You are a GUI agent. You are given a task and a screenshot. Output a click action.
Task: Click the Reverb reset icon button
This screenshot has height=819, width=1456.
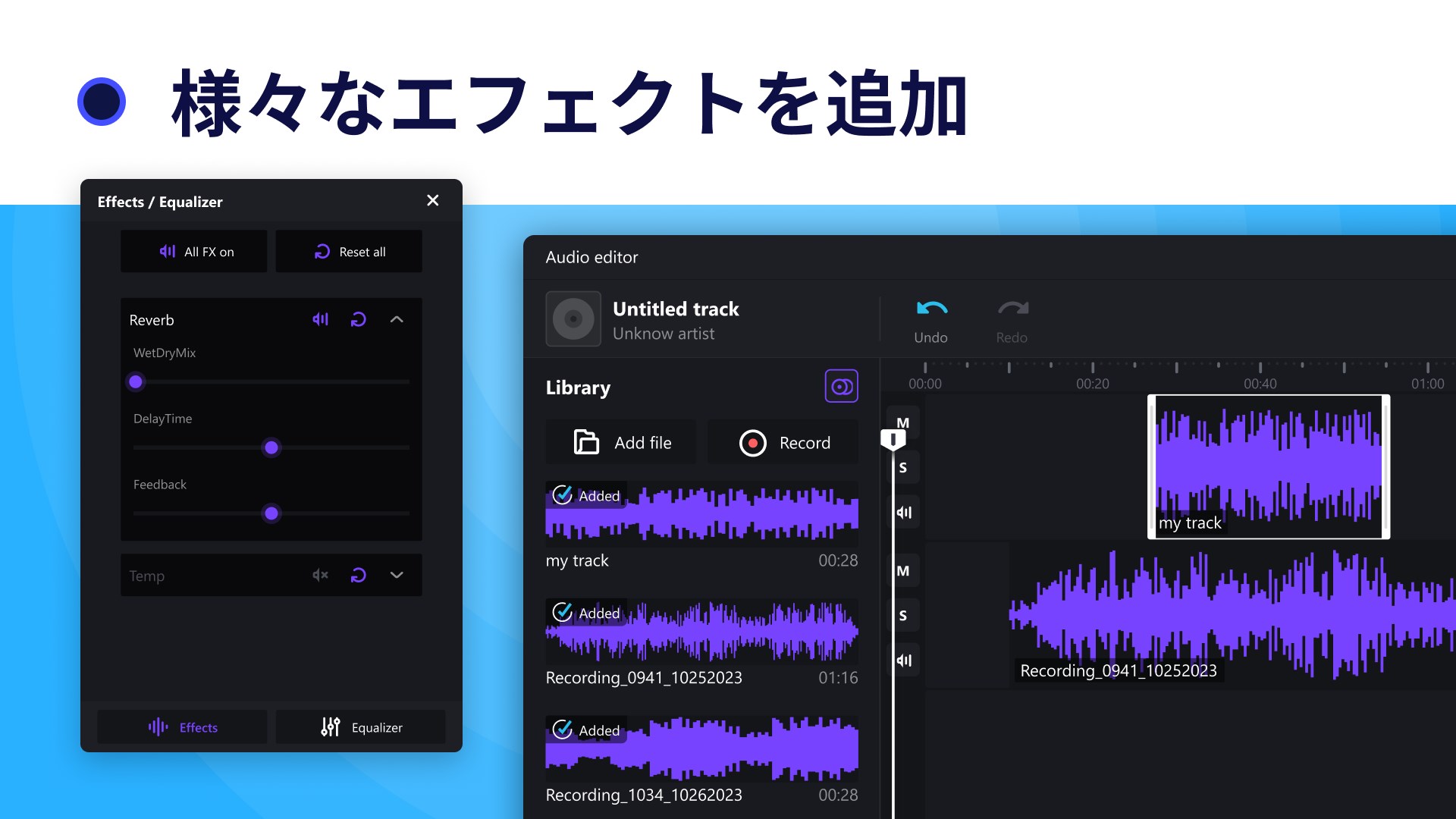tap(358, 319)
